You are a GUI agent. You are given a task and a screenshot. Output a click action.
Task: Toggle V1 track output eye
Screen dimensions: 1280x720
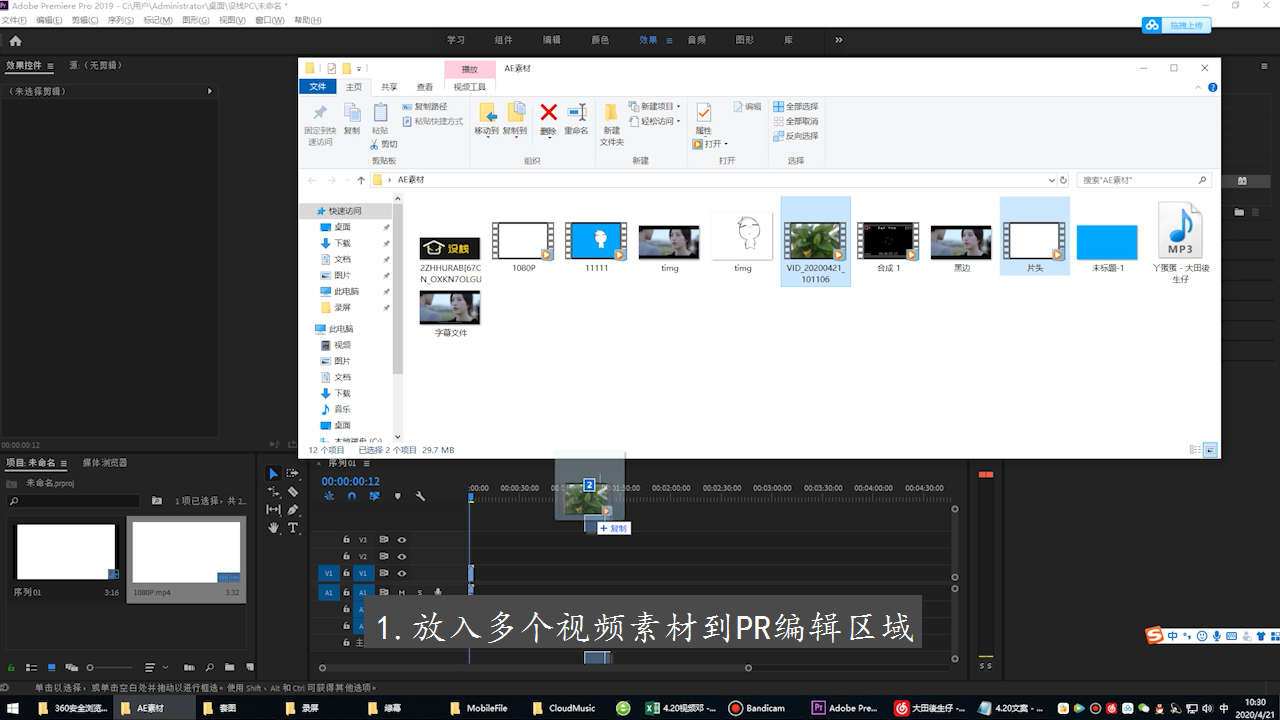402,573
